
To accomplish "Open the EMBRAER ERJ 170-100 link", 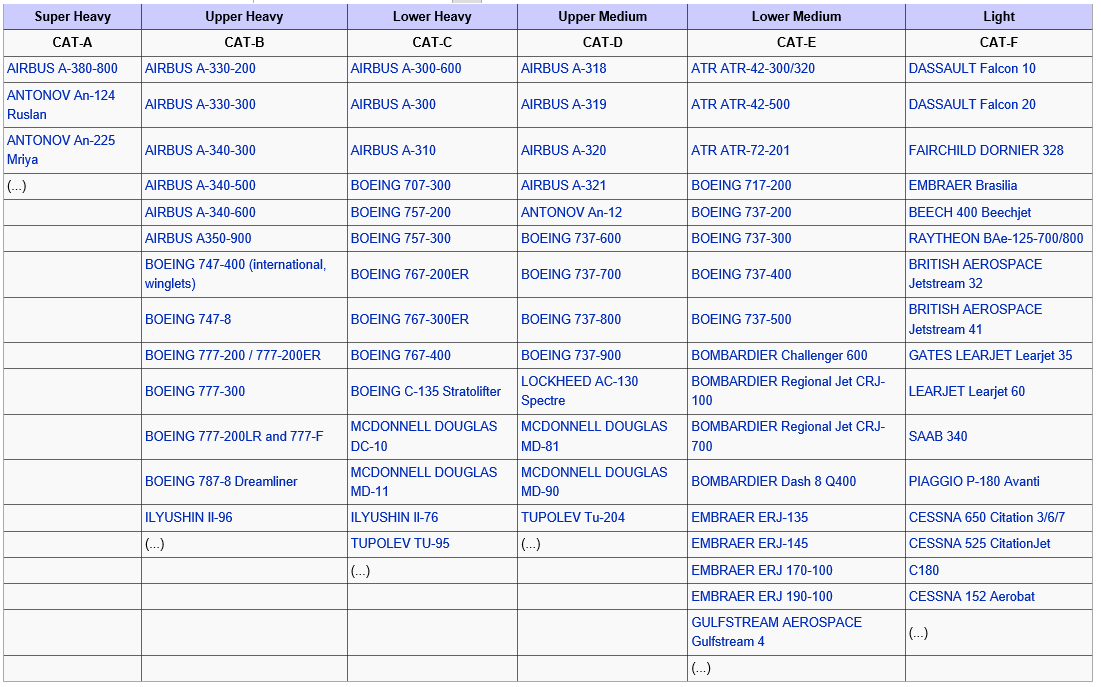I will coord(762,570).
